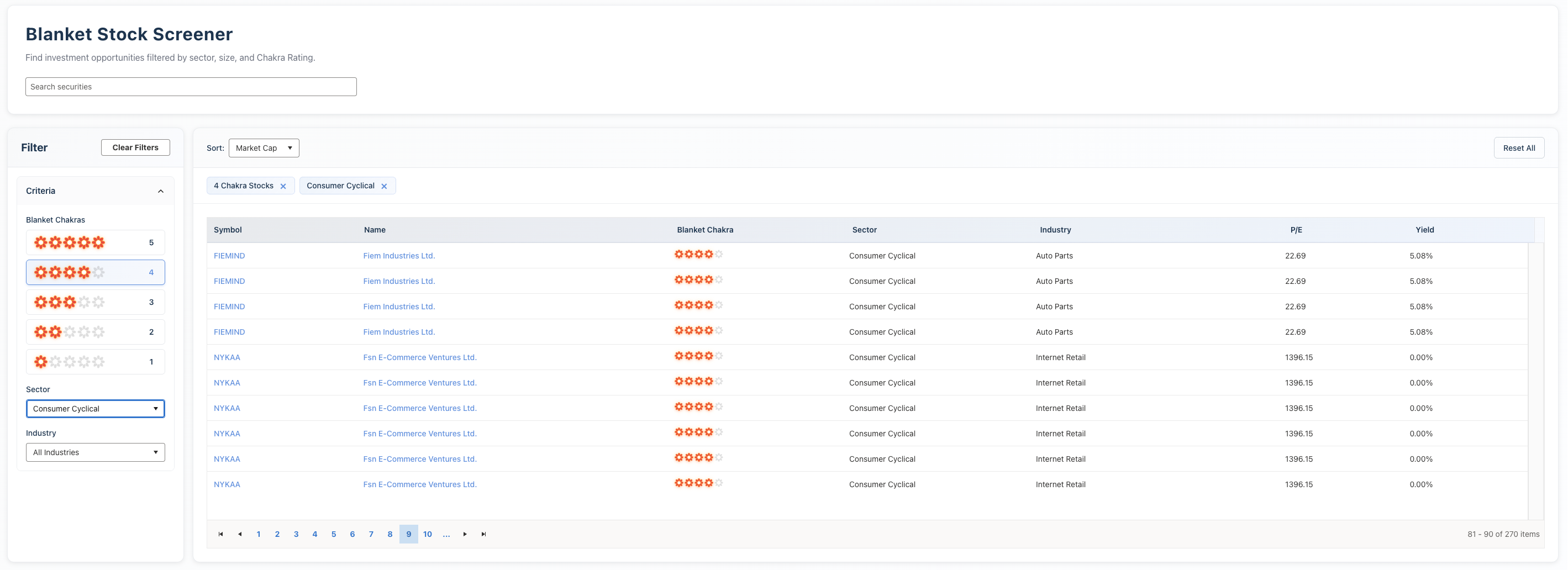Image resolution: width=1568 pixels, height=570 pixels.
Task: Go to the next page arrow
Action: [465, 534]
